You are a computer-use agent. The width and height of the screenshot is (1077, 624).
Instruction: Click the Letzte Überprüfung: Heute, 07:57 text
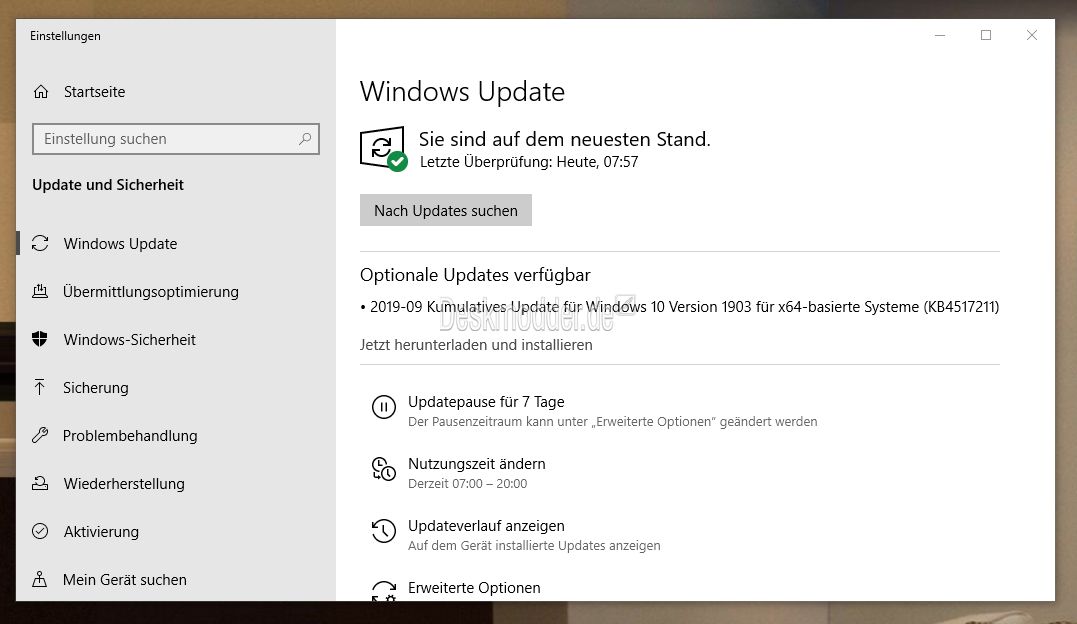529,162
